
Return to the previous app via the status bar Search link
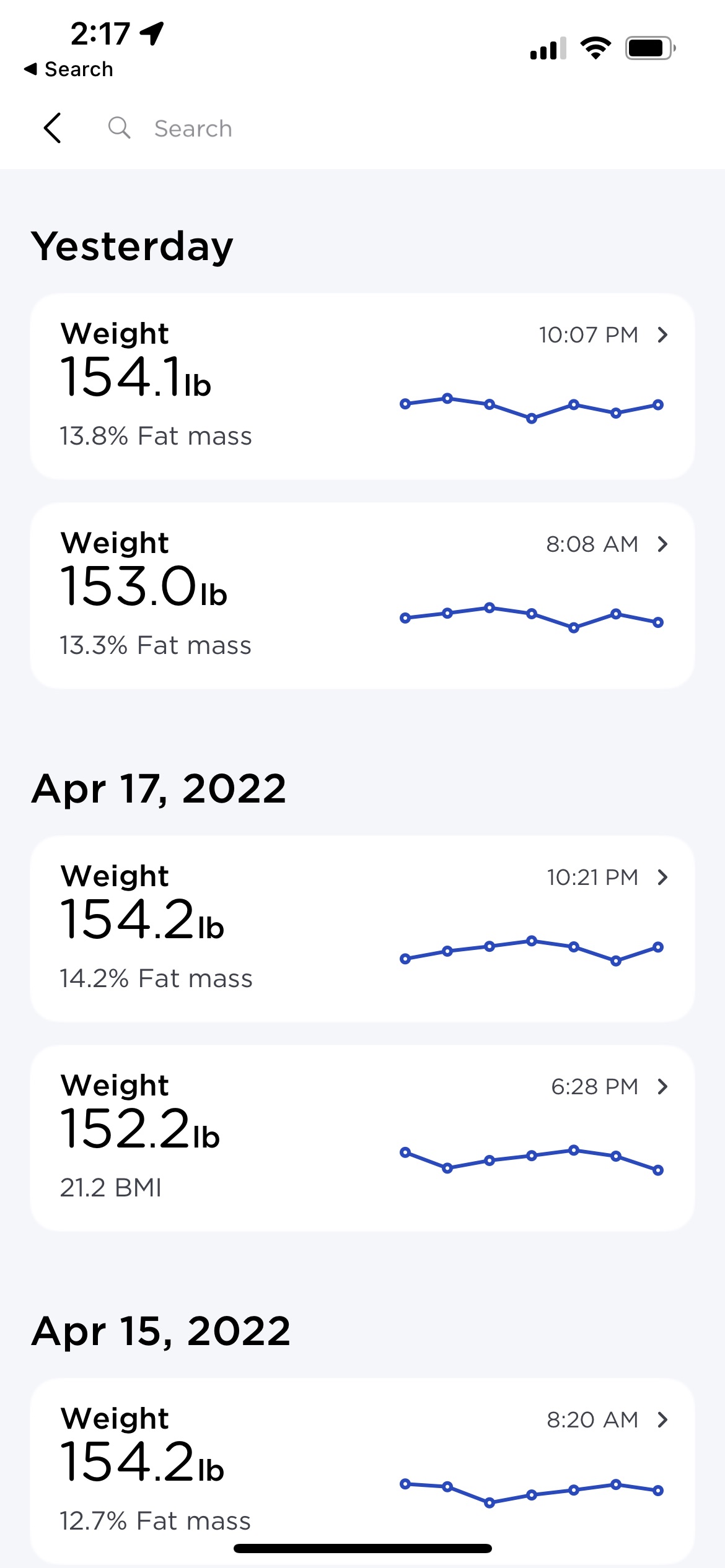point(68,69)
